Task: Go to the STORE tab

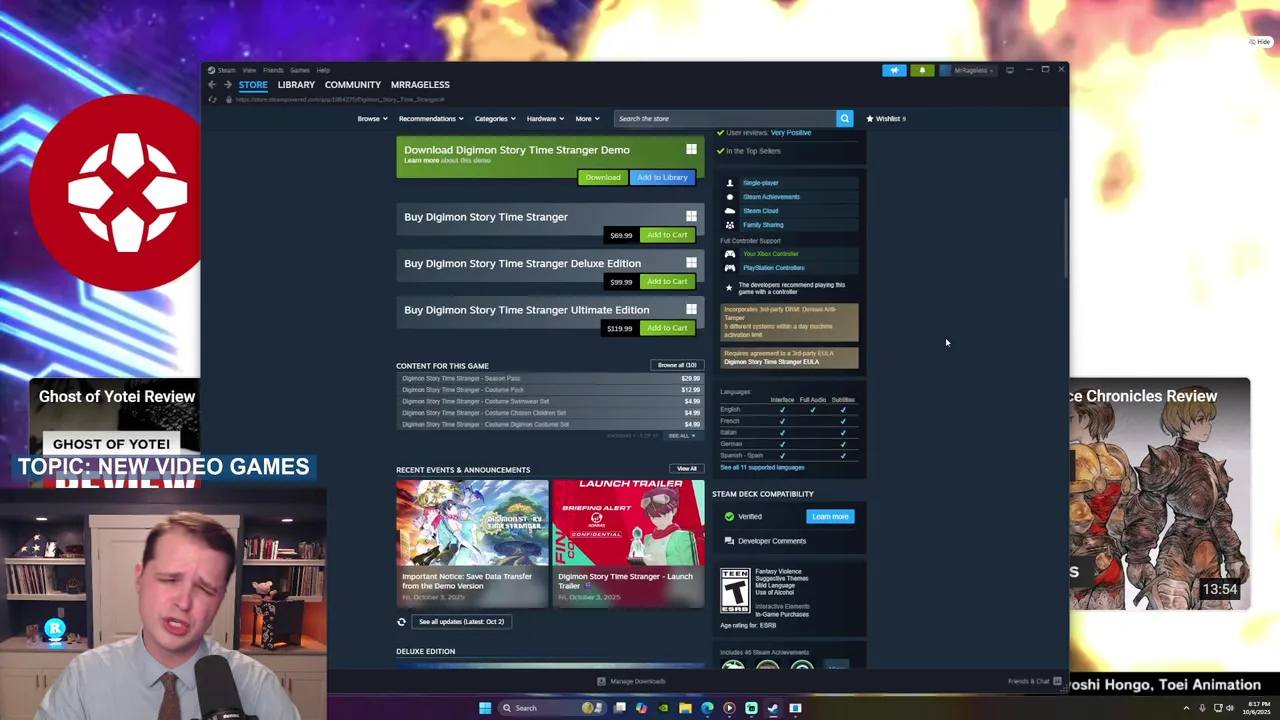Action: (253, 85)
